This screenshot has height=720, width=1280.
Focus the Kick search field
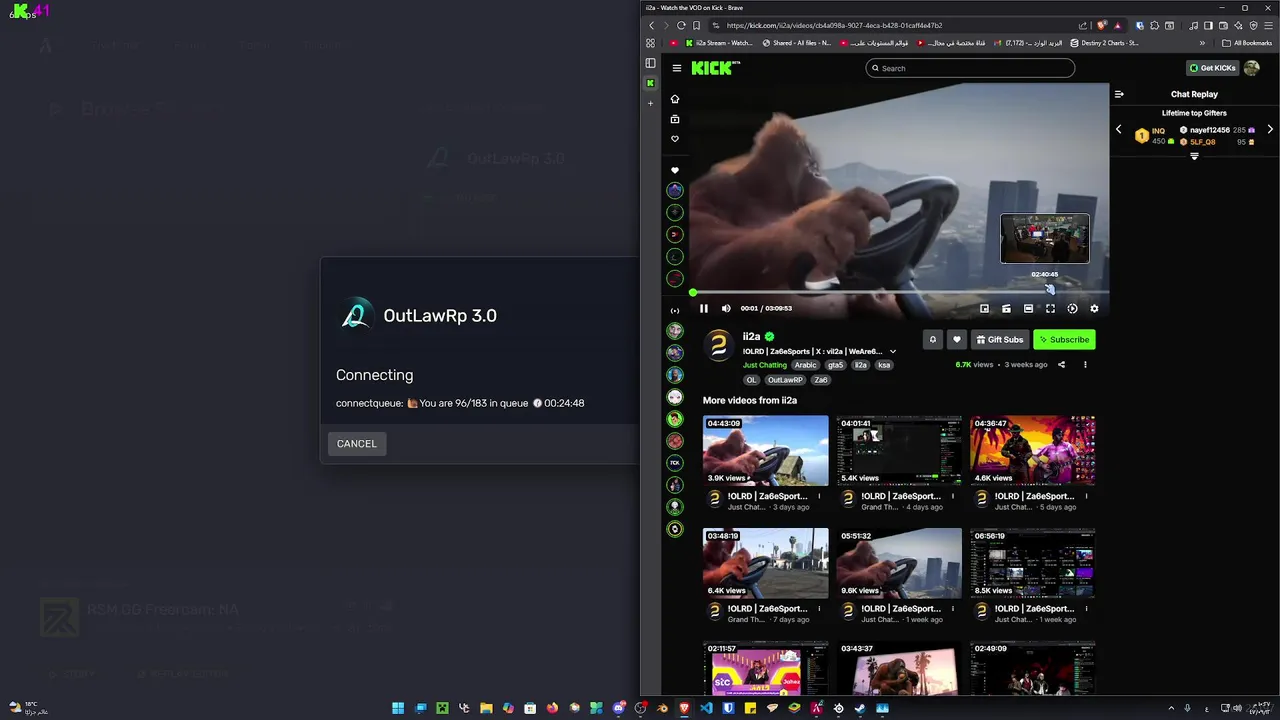970,68
